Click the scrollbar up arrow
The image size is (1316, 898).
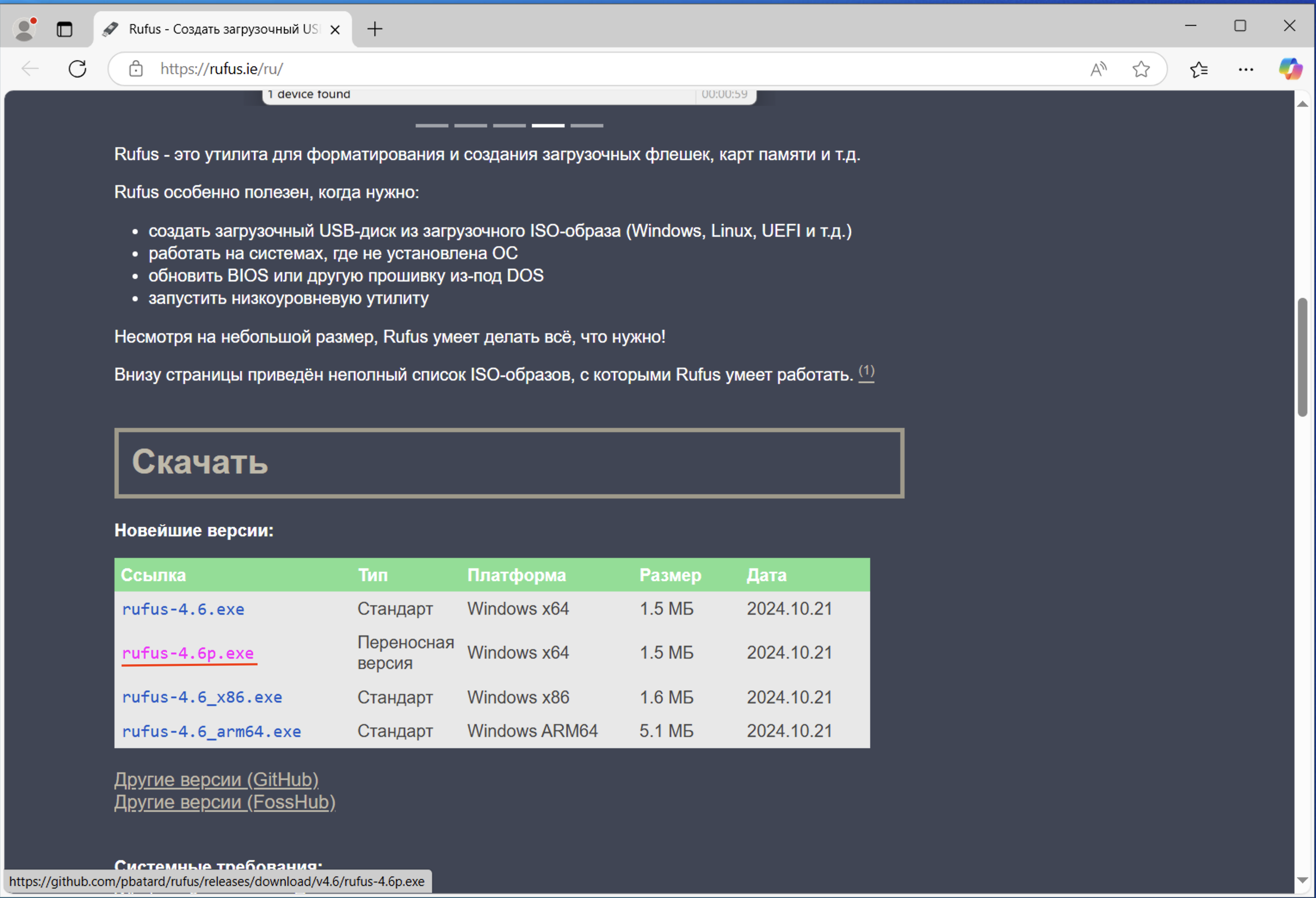coord(1302,104)
